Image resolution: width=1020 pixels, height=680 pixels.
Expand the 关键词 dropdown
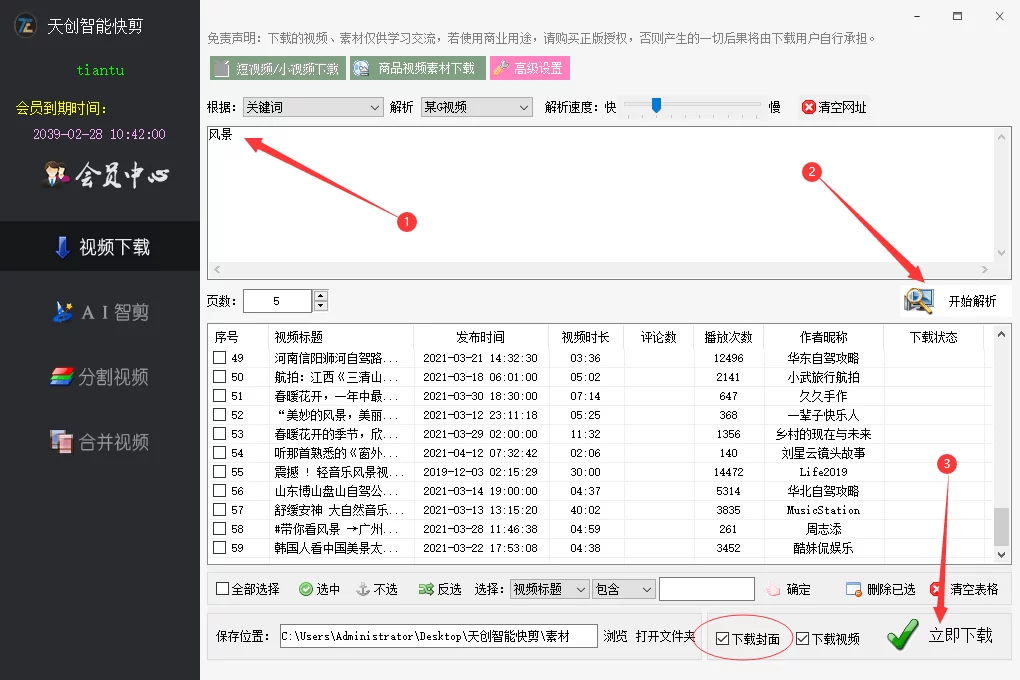pos(375,107)
